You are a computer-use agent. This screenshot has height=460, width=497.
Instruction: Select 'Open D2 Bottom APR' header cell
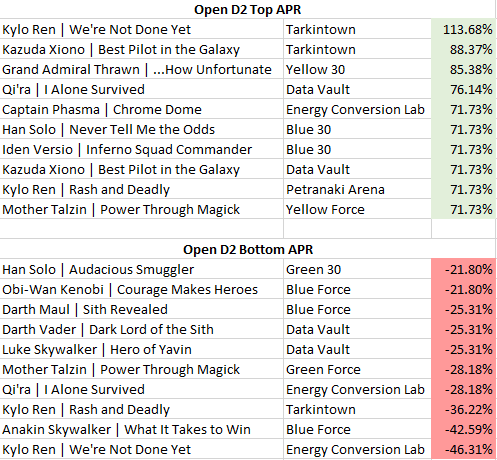pos(247,249)
